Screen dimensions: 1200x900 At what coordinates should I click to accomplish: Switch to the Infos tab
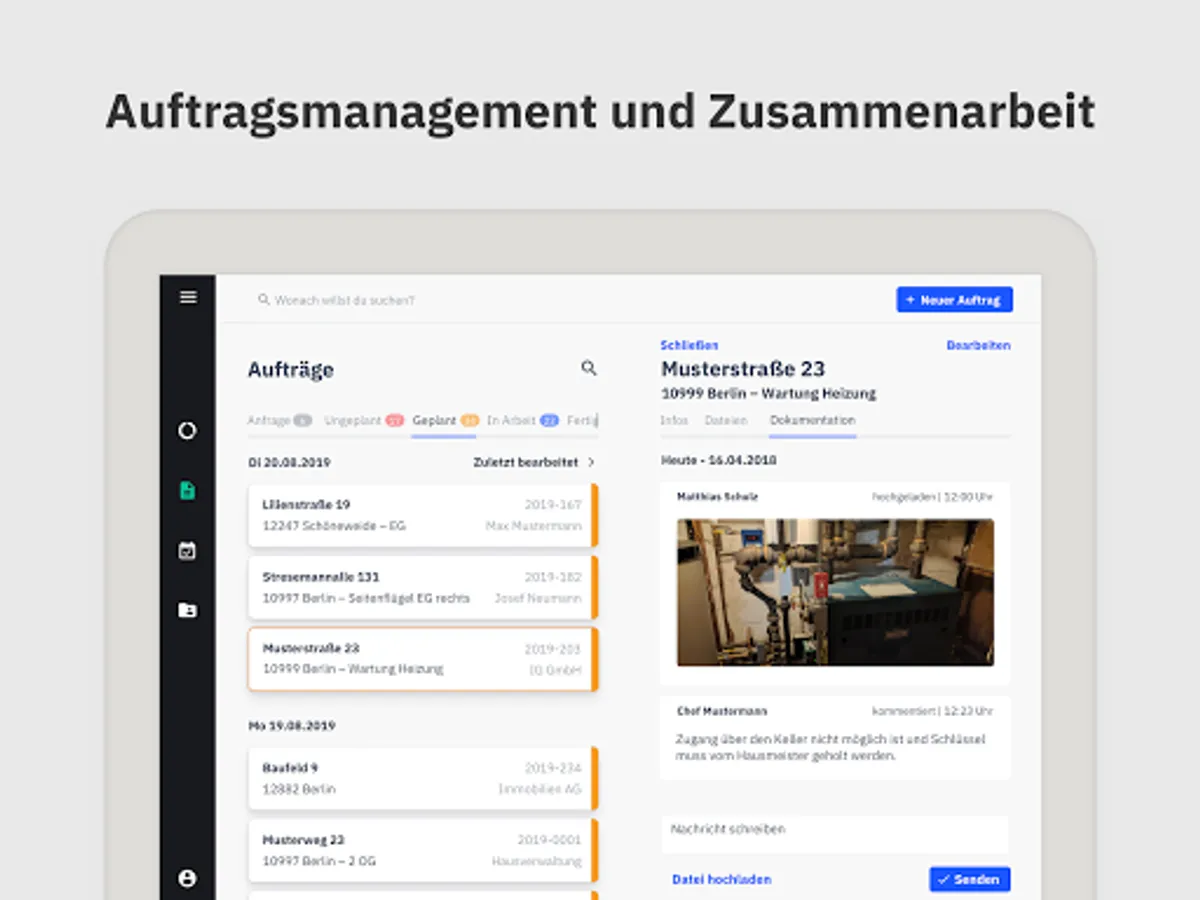point(674,421)
